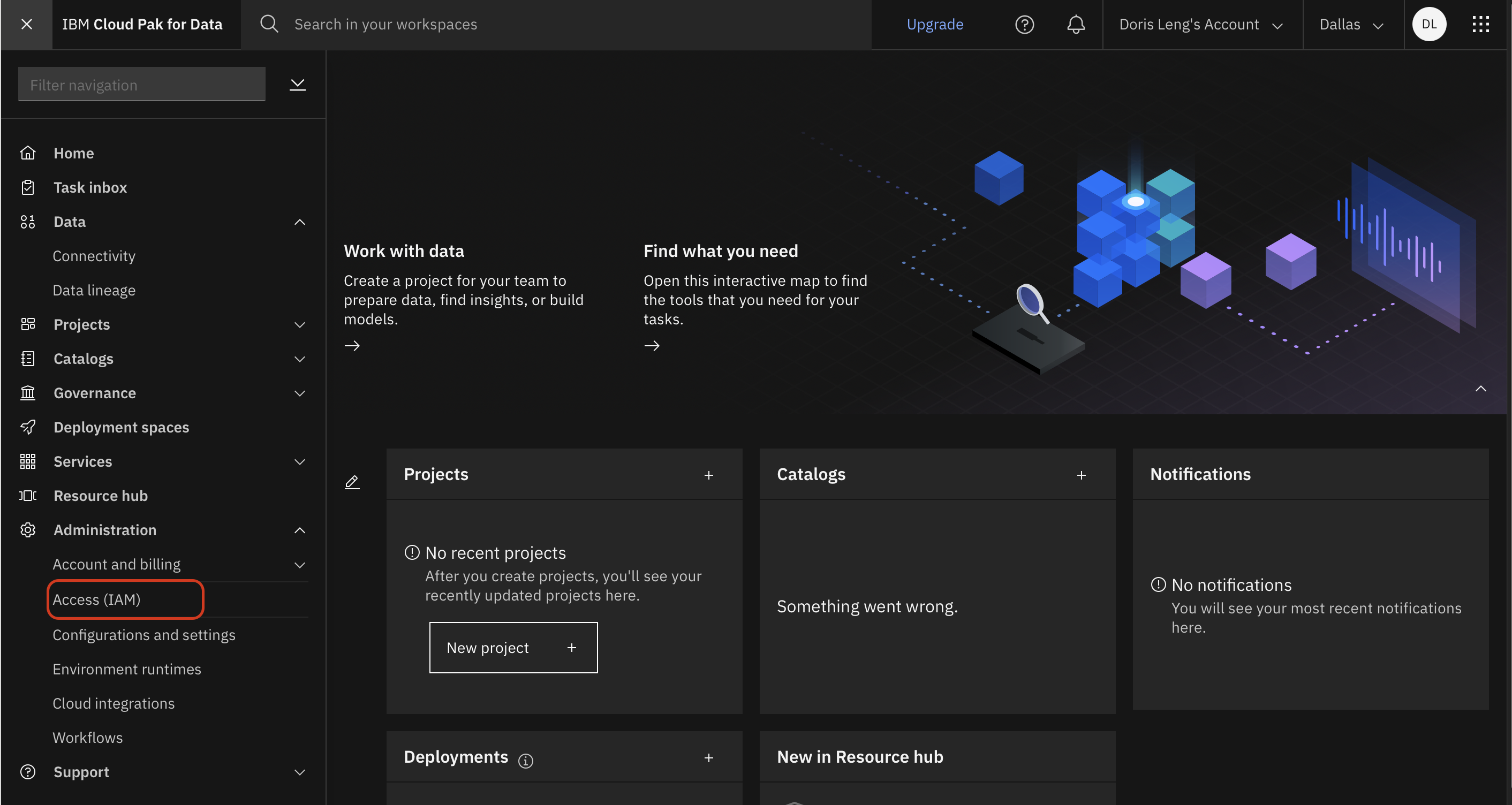Open Data lineage under Data

click(x=94, y=290)
